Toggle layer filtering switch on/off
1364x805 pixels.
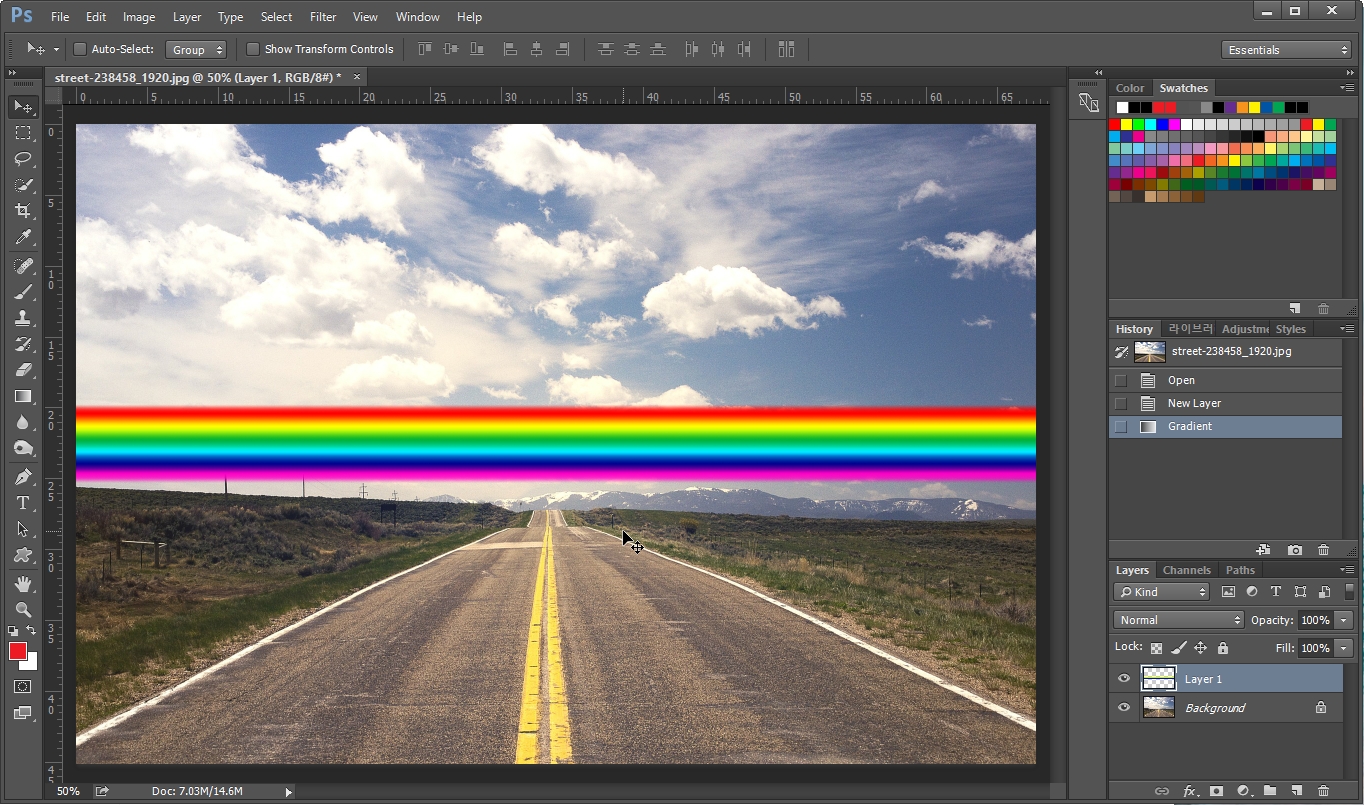pyautogui.click(x=1350, y=592)
